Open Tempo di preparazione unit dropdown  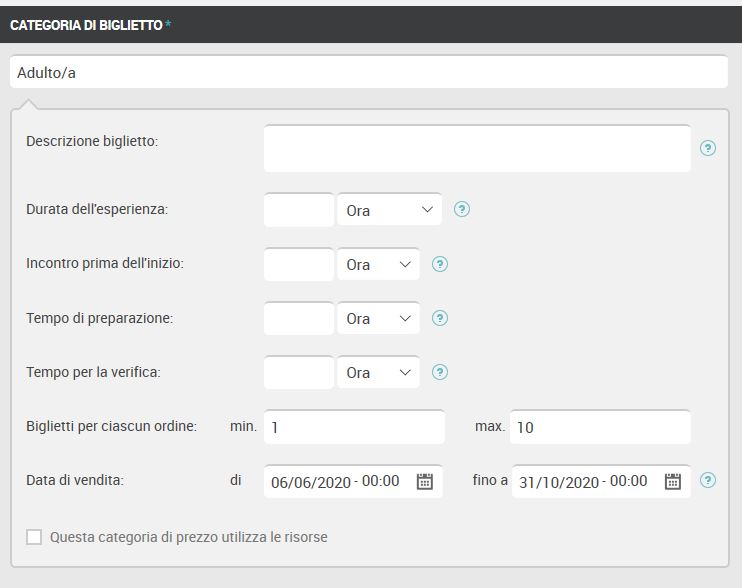tap(378, 318)
